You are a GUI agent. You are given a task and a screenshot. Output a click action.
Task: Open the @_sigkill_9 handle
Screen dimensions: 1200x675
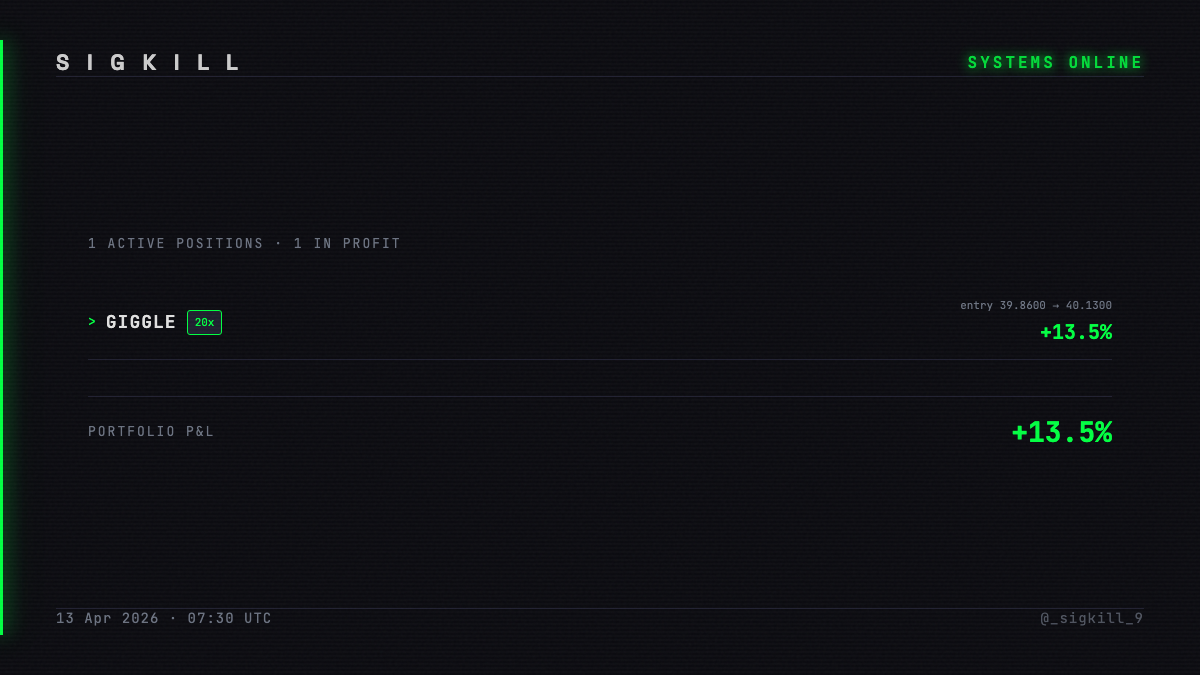pos(1092,619)
